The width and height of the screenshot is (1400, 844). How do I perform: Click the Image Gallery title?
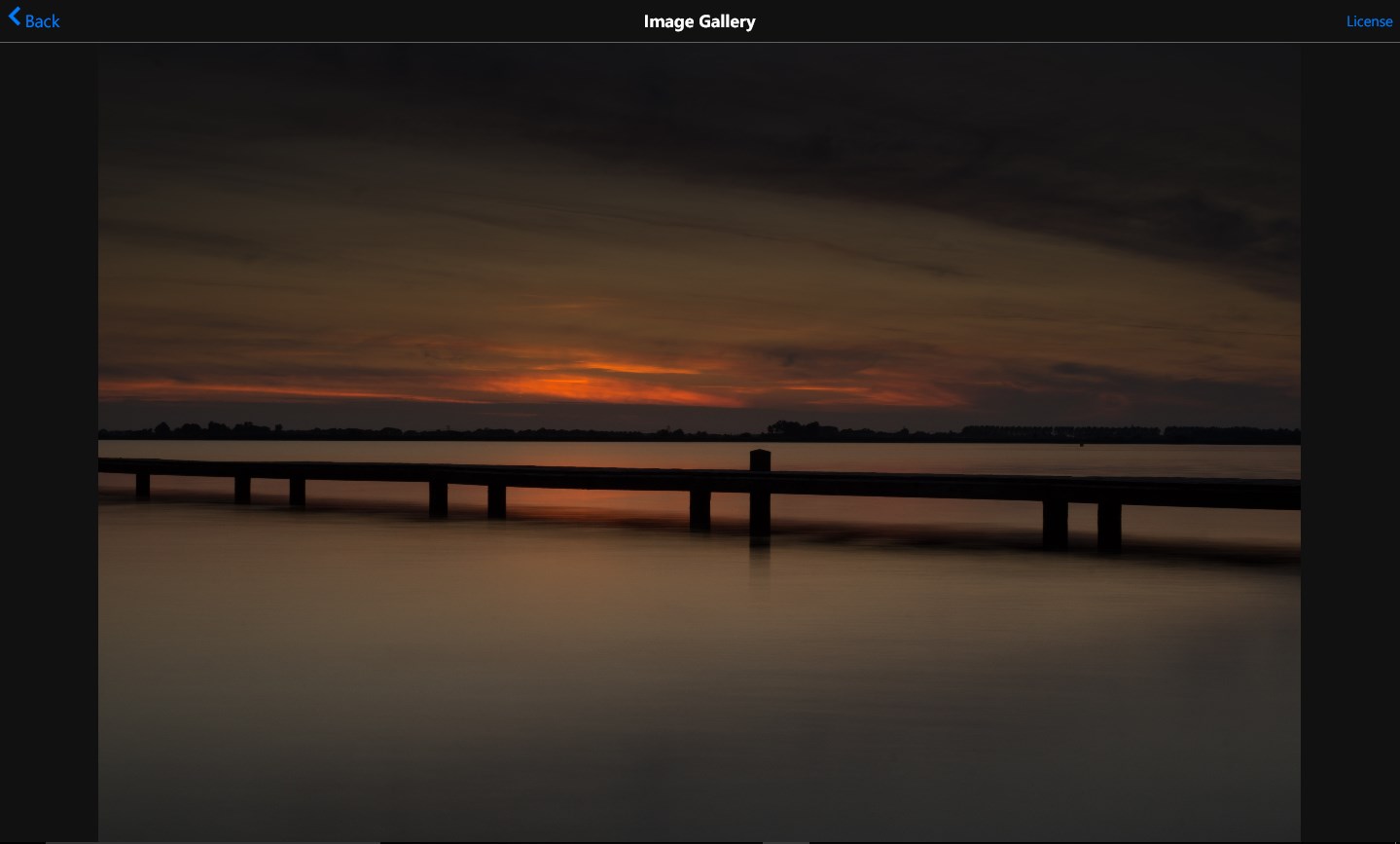(699, 21)
